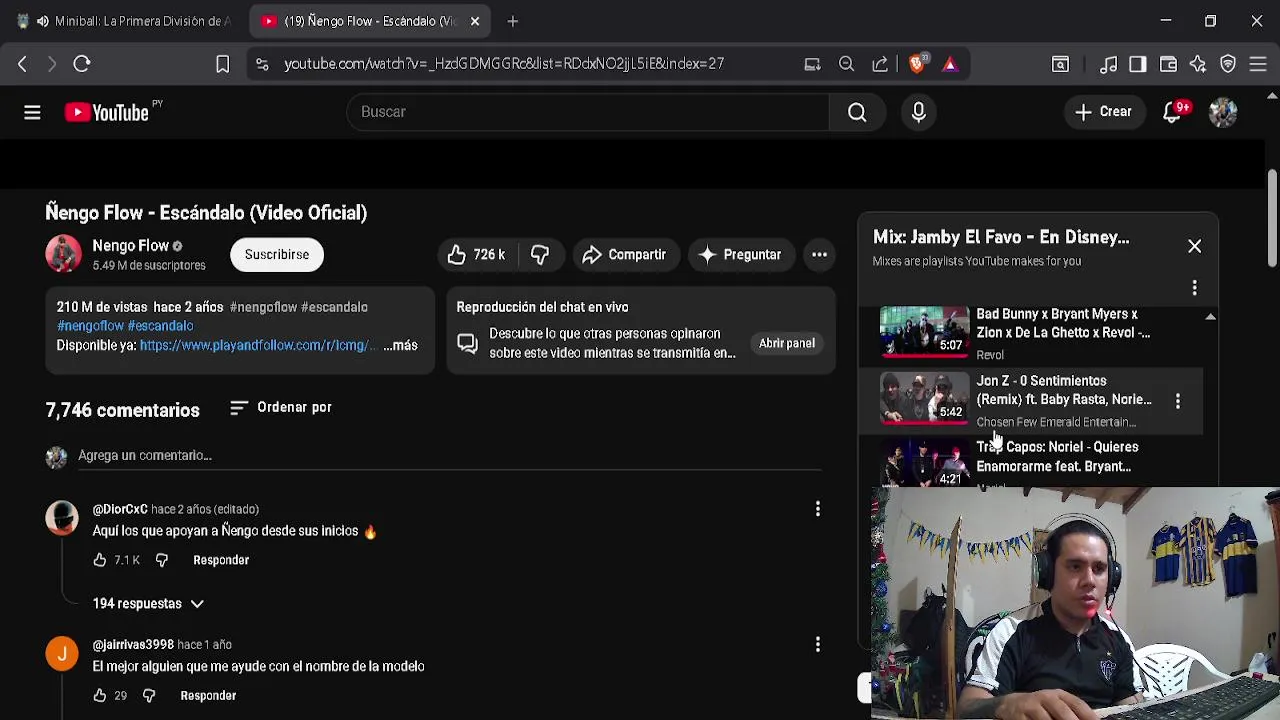
Task: Select the Ñengo Flow Escándalo tab
Action: click(x=360, y=21)
